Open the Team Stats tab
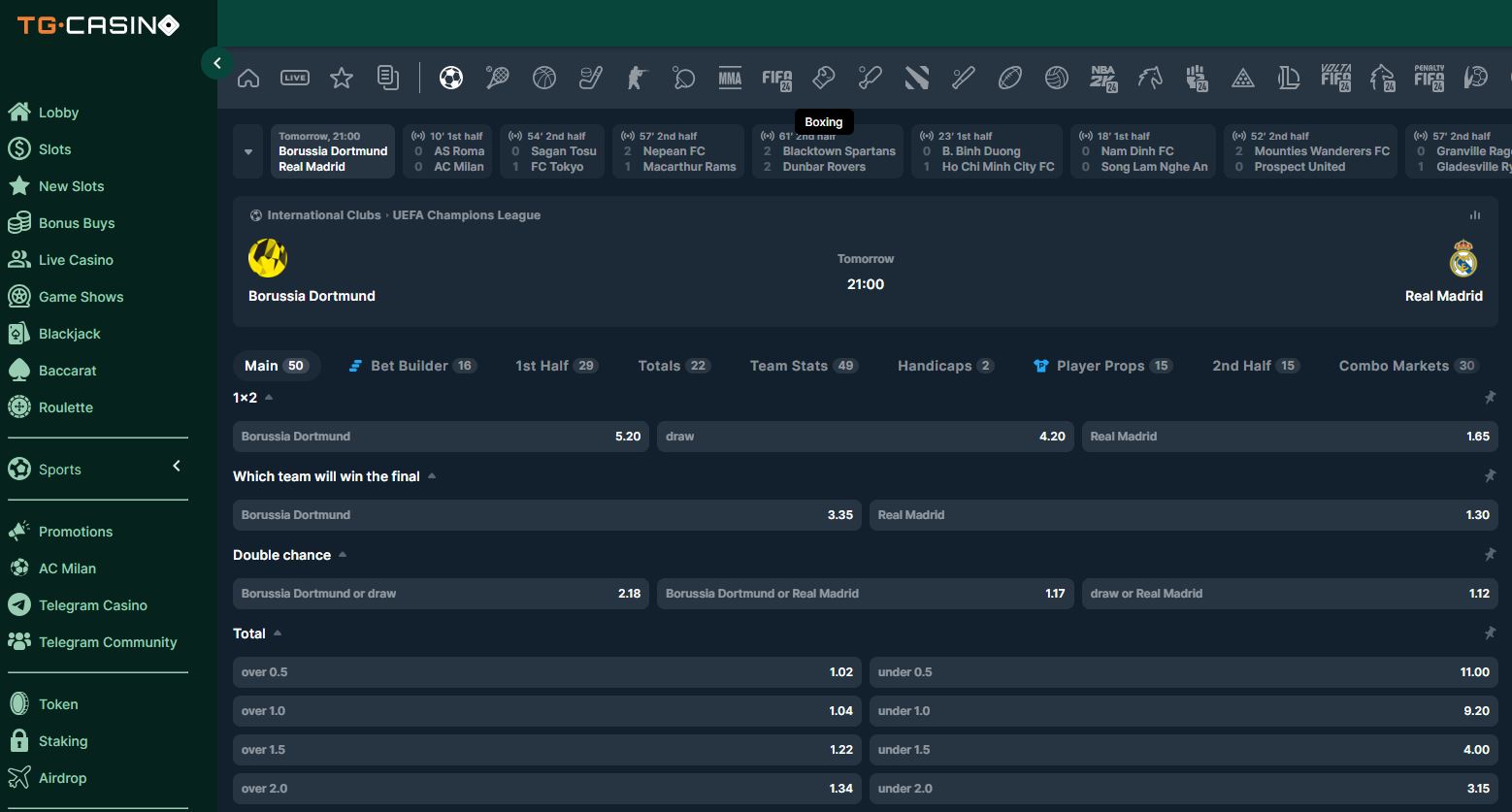Screen dimensions: 1512x812 (804, 366)
